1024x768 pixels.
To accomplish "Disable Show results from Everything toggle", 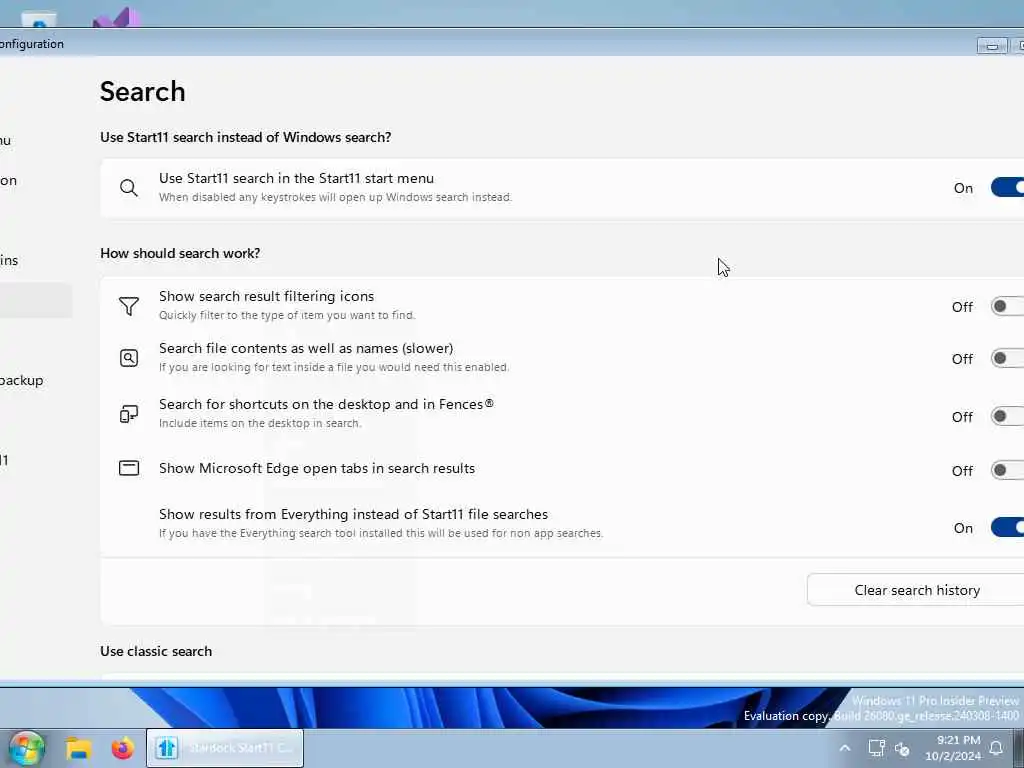I will (1008, 528).
